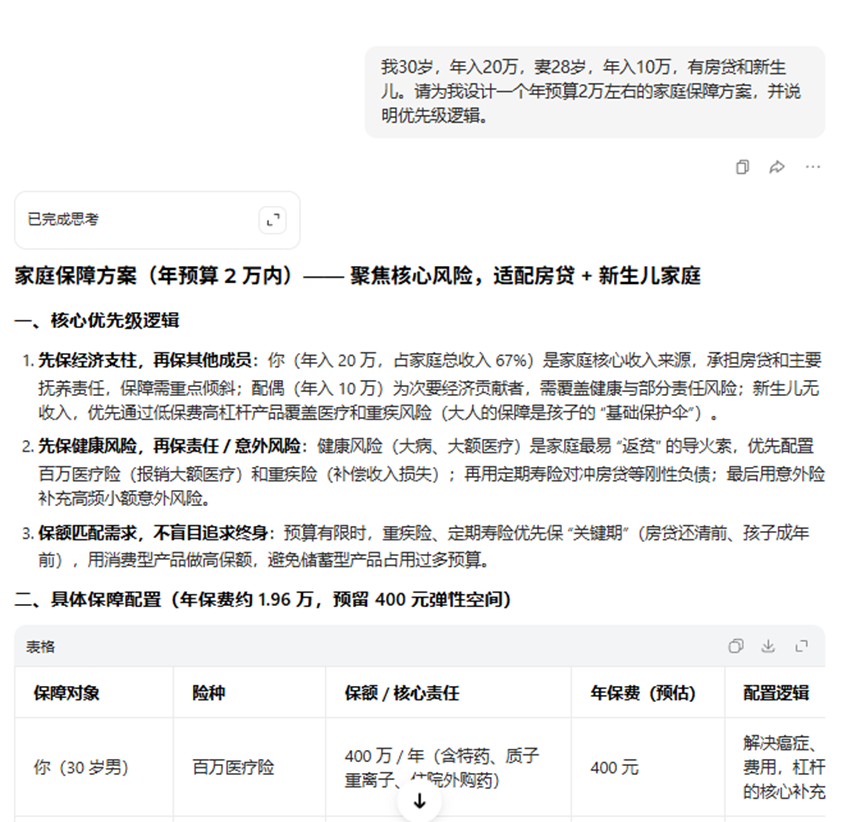865x822 pixels.
Task: Copy the insurance configuration table
Action: point(737,647)
